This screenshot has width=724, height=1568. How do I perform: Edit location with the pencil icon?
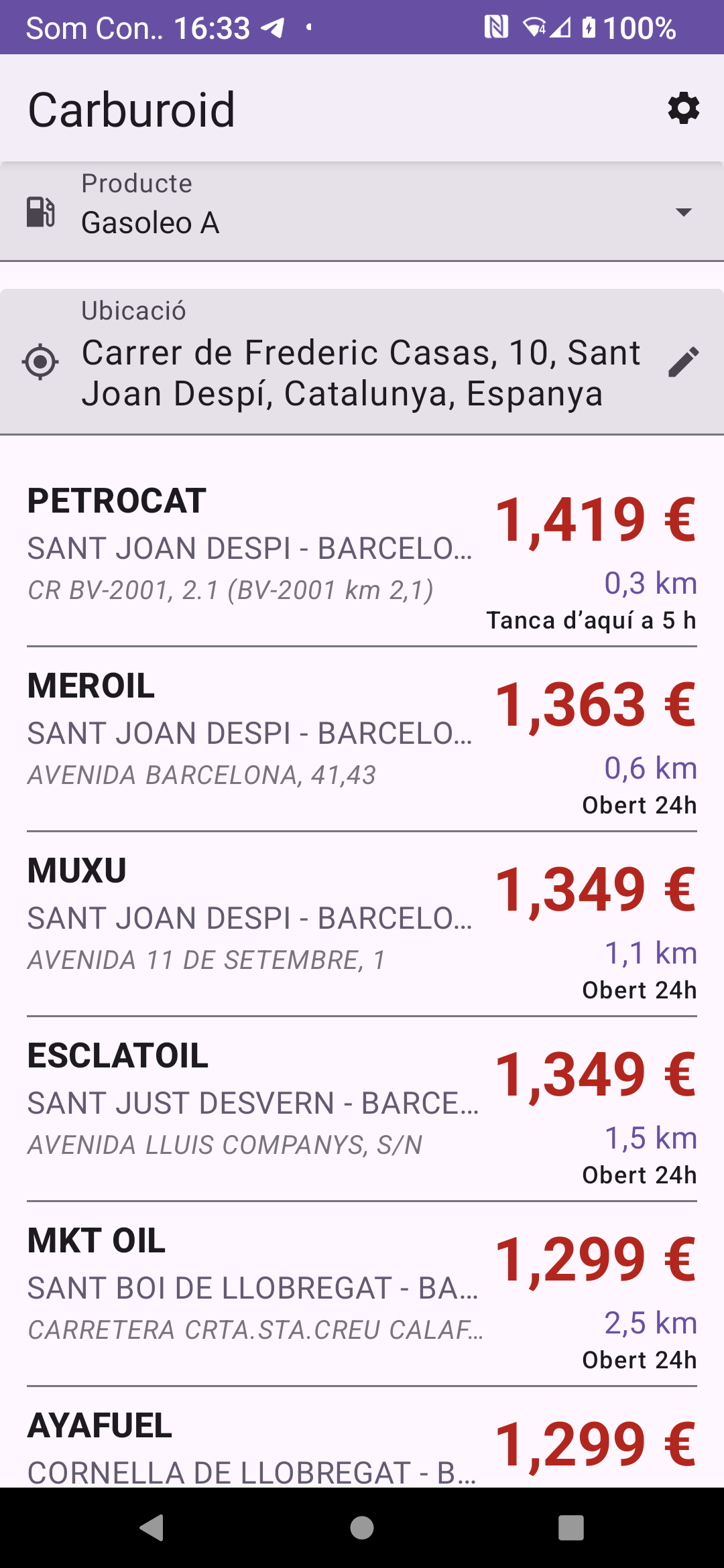683,362
